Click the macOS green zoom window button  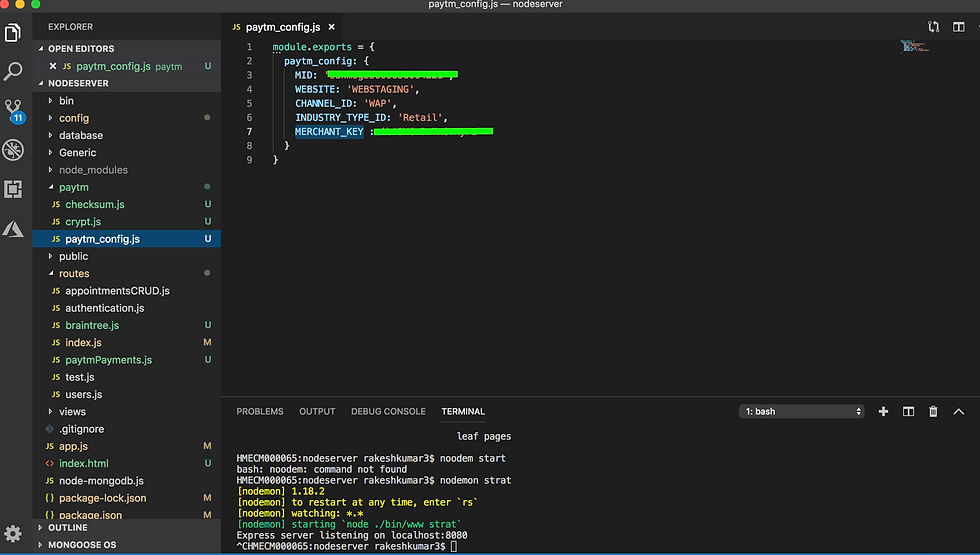(36, 4)
